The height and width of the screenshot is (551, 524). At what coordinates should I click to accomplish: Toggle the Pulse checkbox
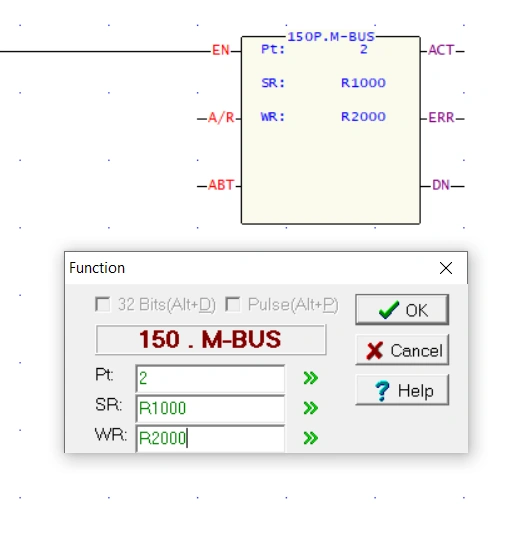tap(233, 304)
